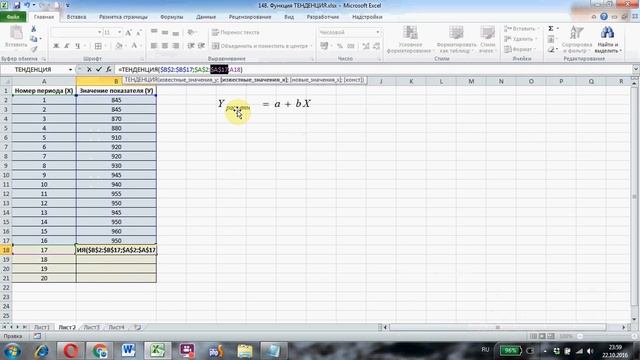Switch to Data (Данные) ribbon tab
Image resolution: width=640 pixels, height=360 pixels.
[x=206, y=17]
